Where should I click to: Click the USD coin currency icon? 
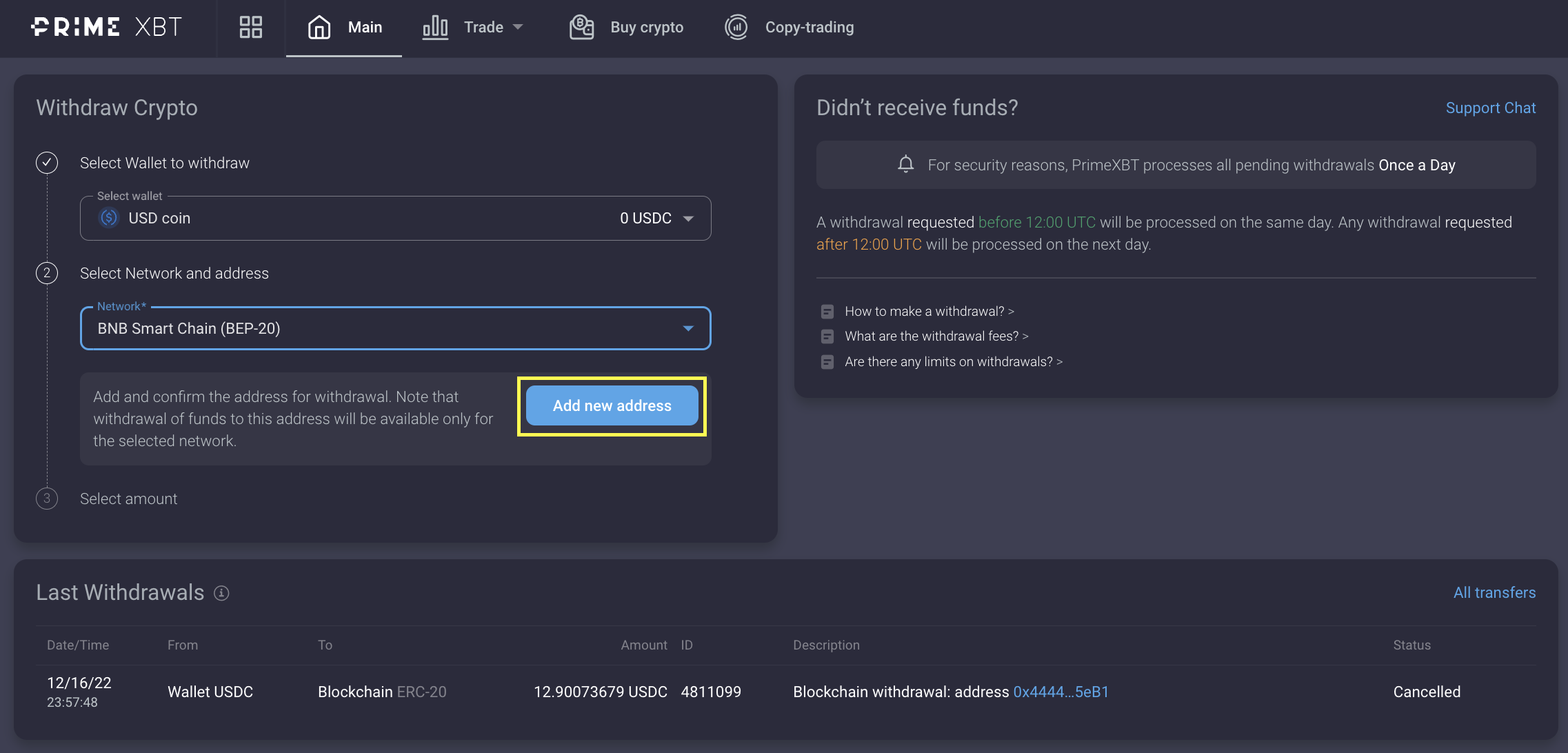(x=109, y=218)
